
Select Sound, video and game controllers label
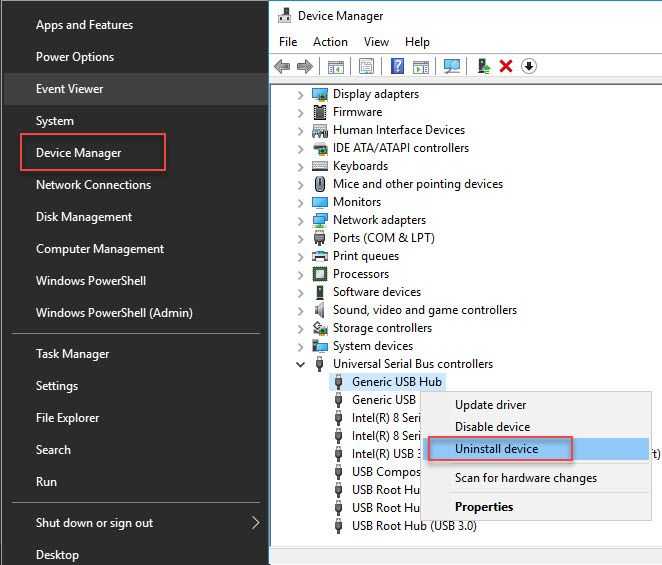point(425,310)
